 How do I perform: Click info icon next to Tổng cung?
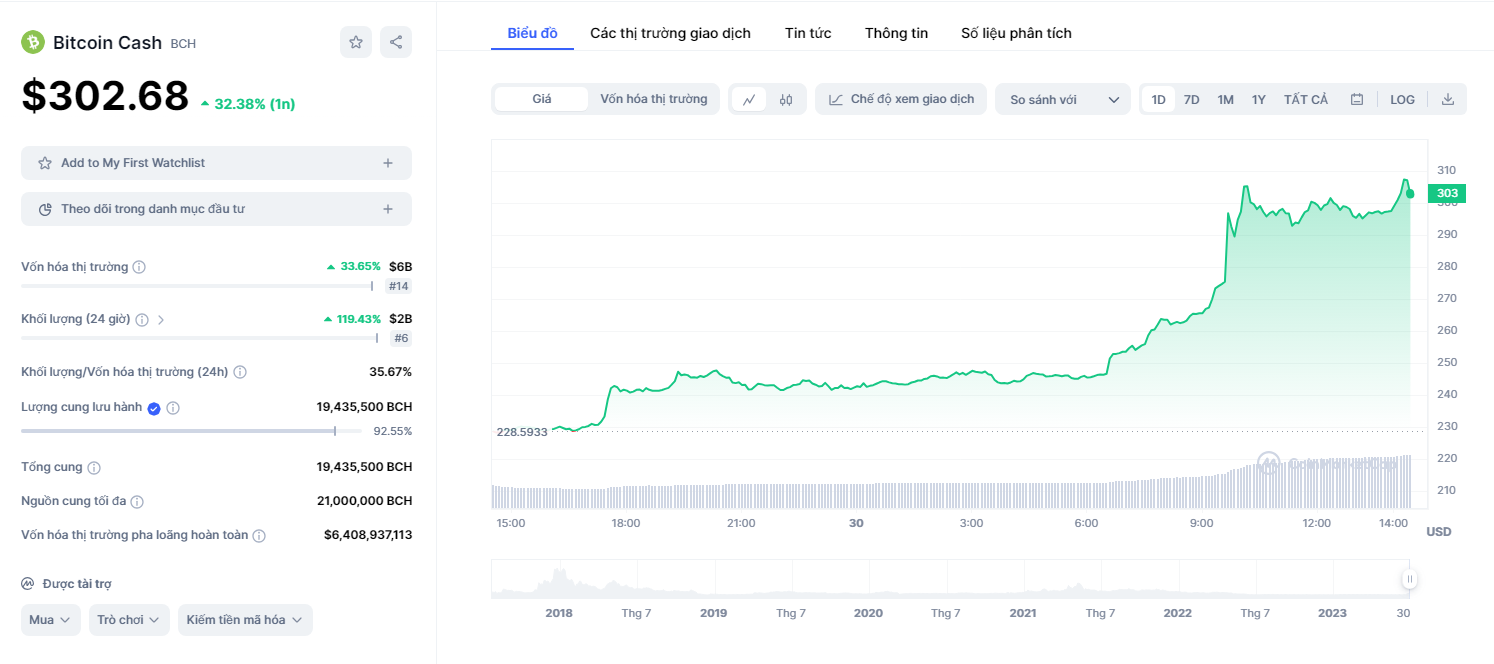point(94,468)
